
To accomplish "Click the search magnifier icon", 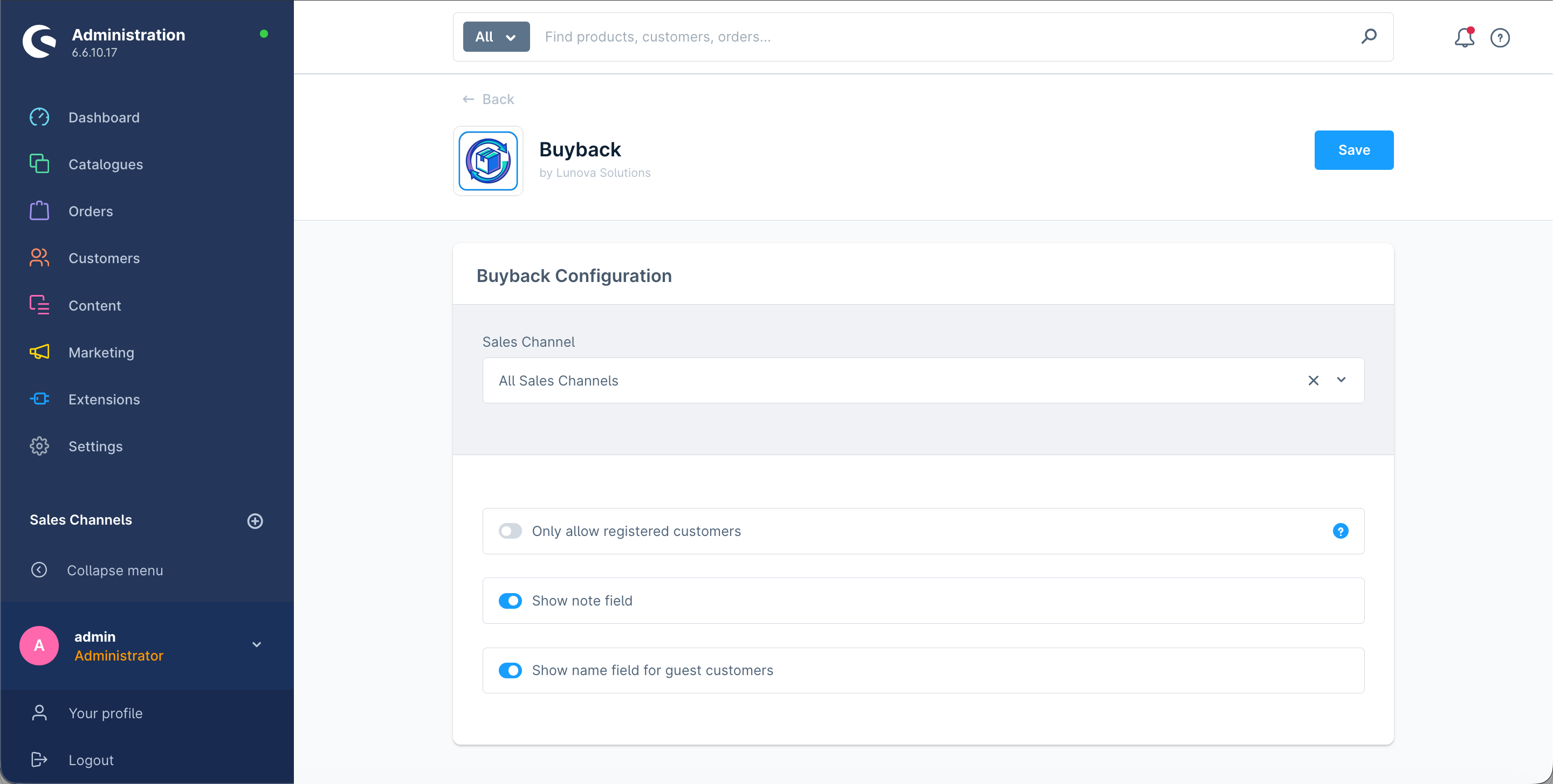I will 1369,37.
